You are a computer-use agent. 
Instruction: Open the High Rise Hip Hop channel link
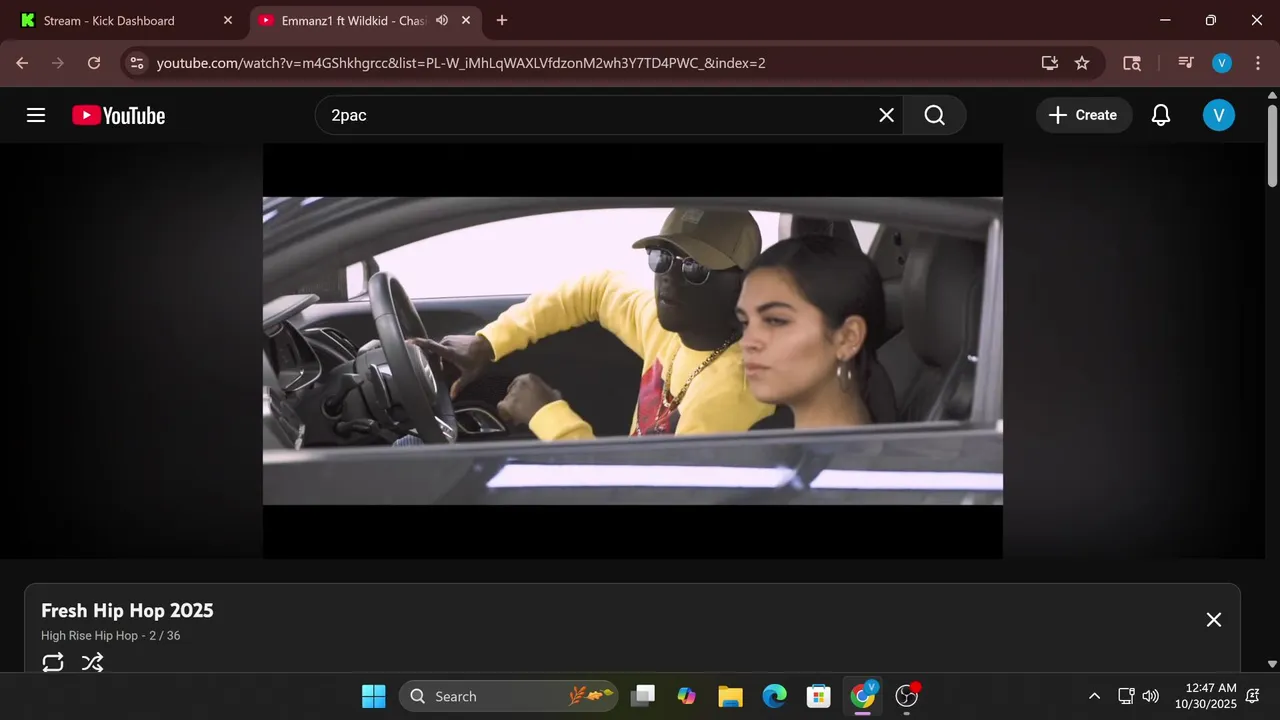pos(89,636)
